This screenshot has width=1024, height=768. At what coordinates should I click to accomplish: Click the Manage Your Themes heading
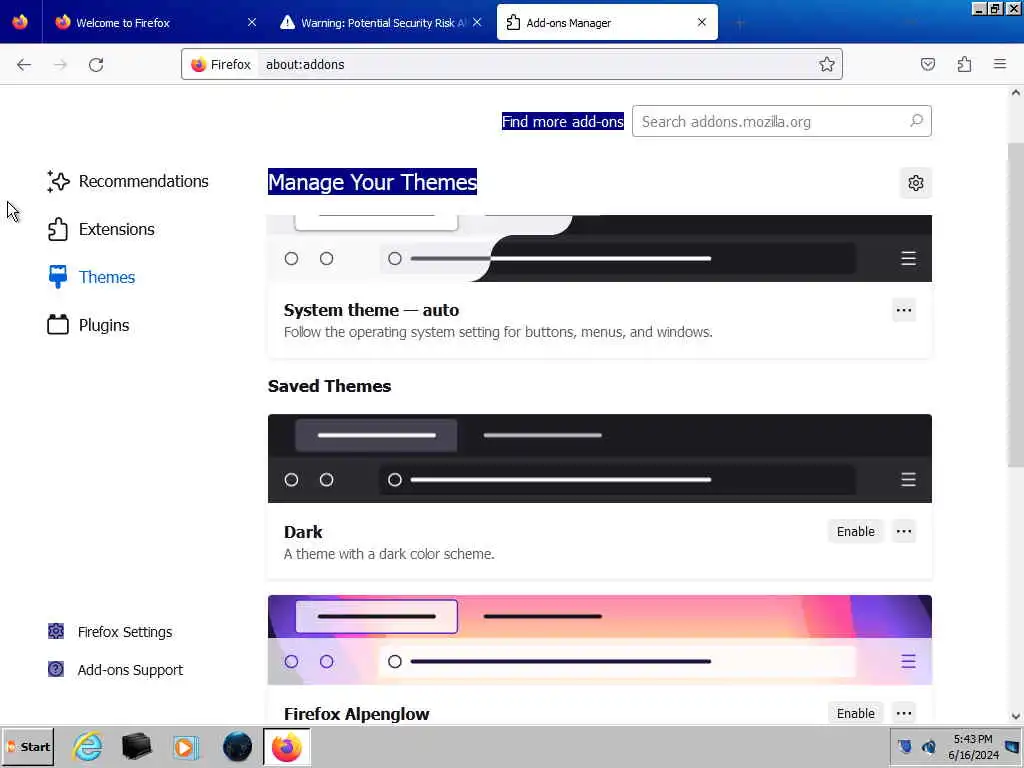(x=372, y=182)
